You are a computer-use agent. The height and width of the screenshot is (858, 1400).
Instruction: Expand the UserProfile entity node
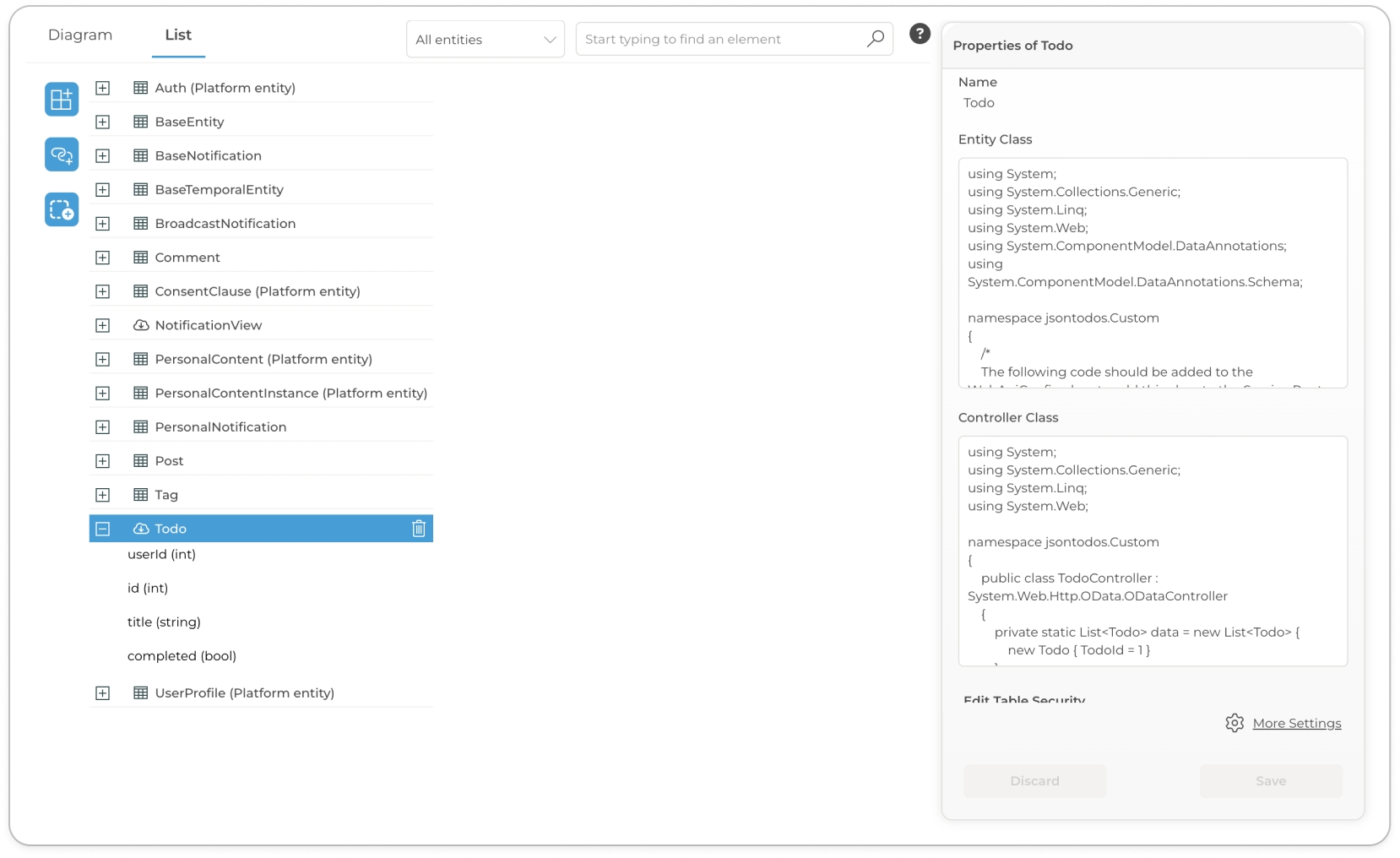(103, 693)
